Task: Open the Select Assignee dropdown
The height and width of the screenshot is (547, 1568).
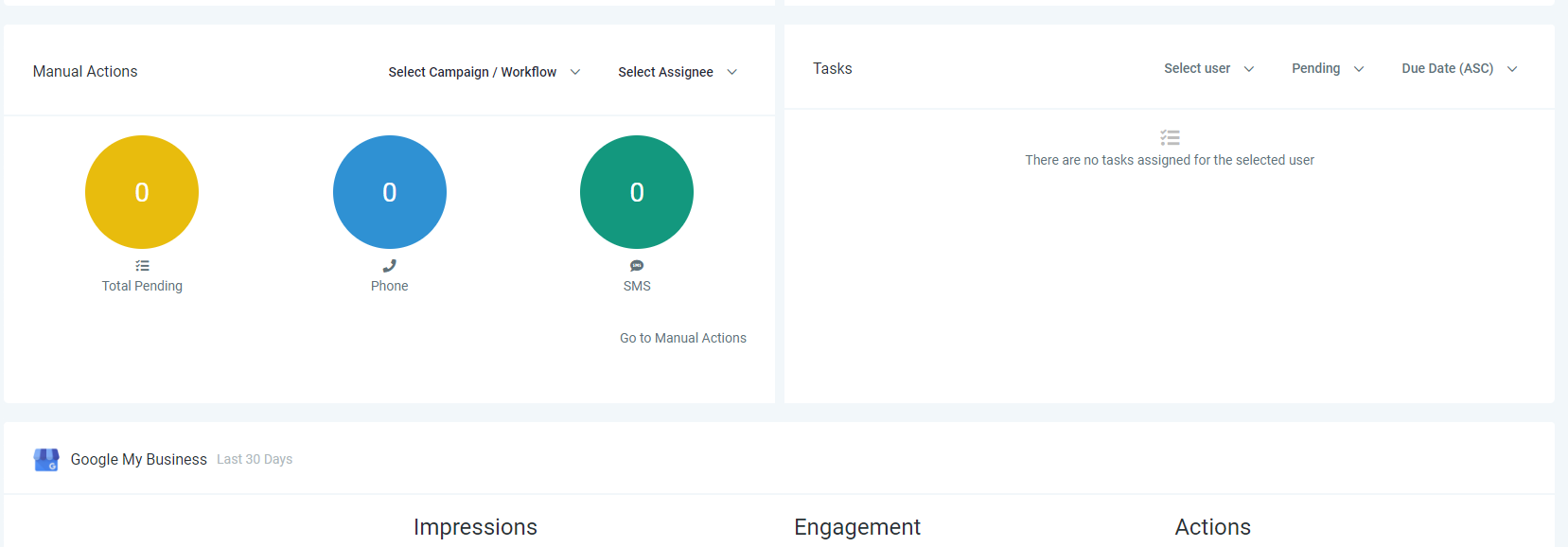Action: (x=677, y=72)
